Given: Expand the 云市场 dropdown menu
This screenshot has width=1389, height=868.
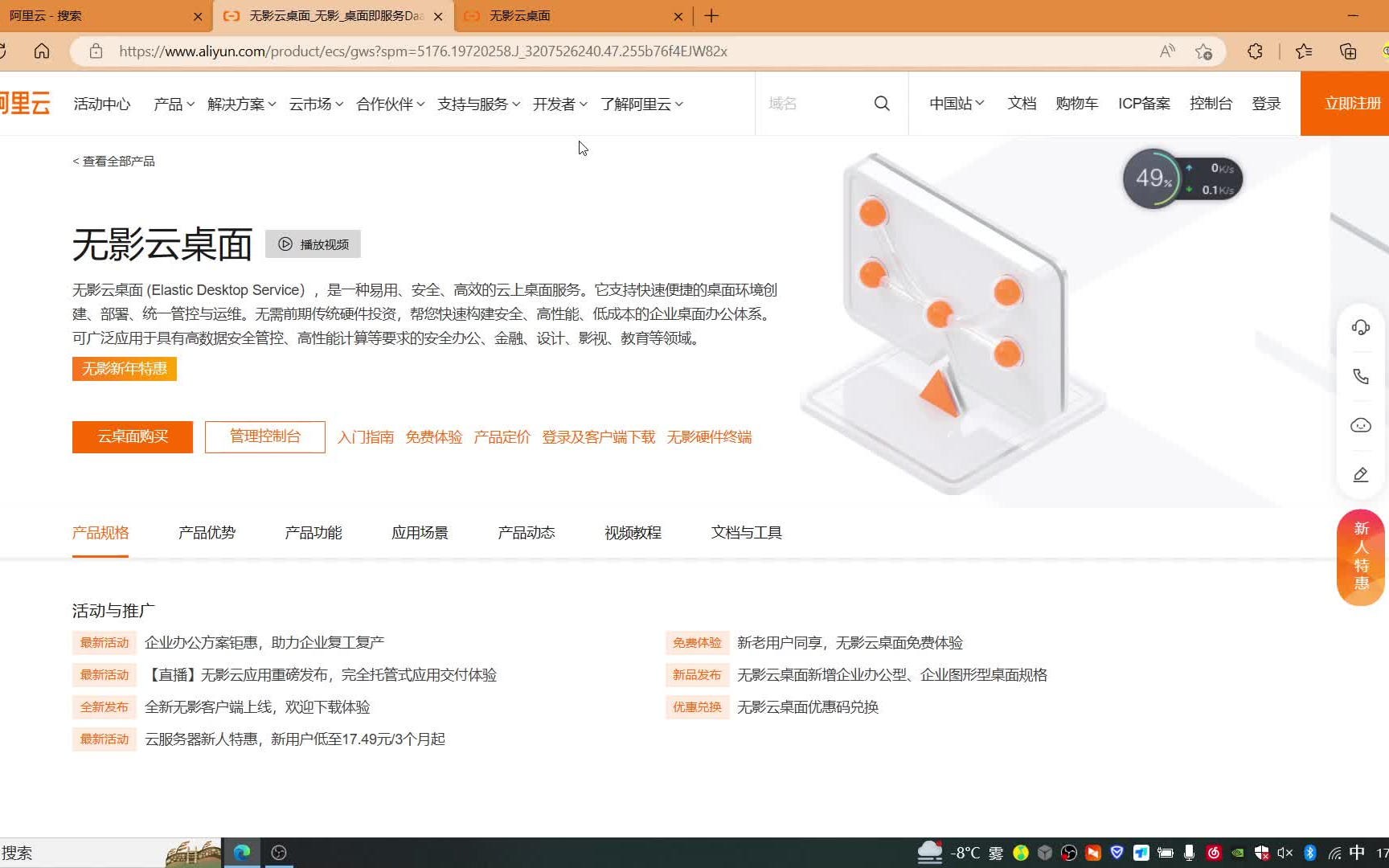Looking at the screenshot, I should 317,104.
